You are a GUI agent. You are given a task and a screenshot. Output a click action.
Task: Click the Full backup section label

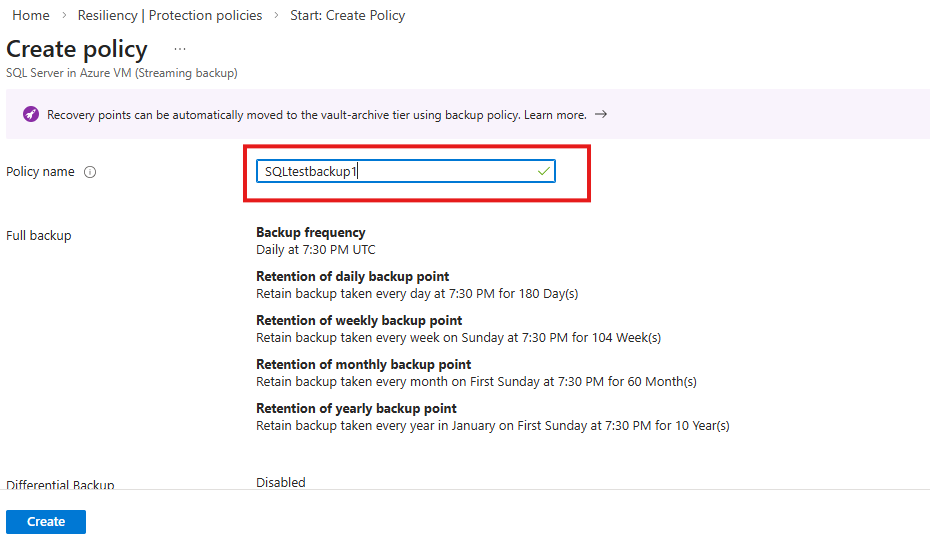click(x=39, y=236)
